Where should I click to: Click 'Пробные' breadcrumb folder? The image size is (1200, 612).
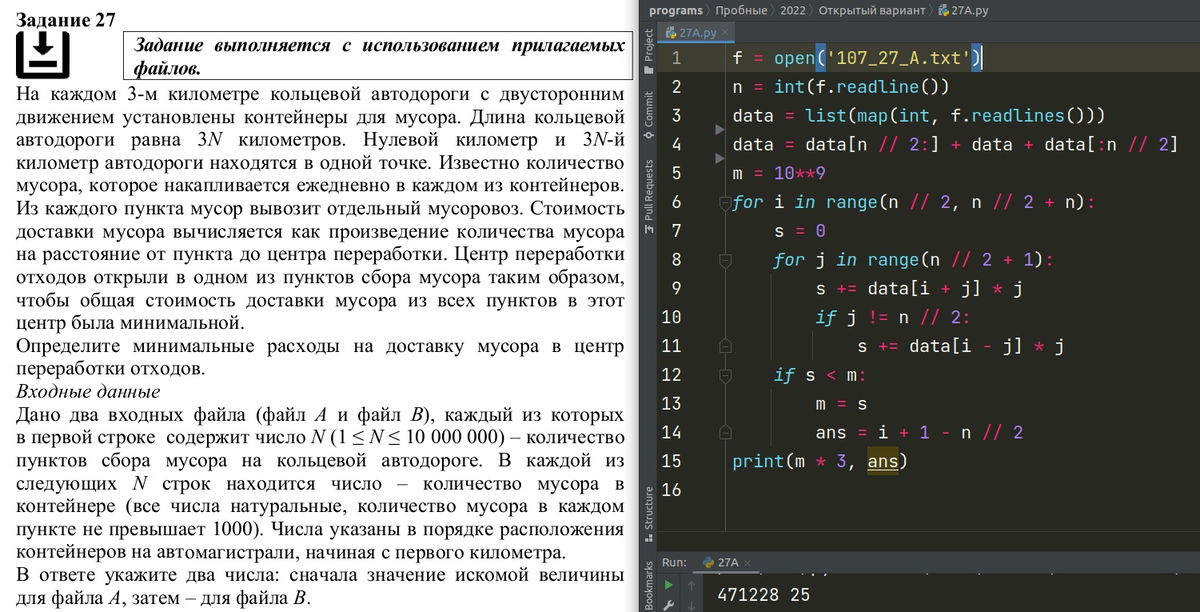tap(741, 10)
